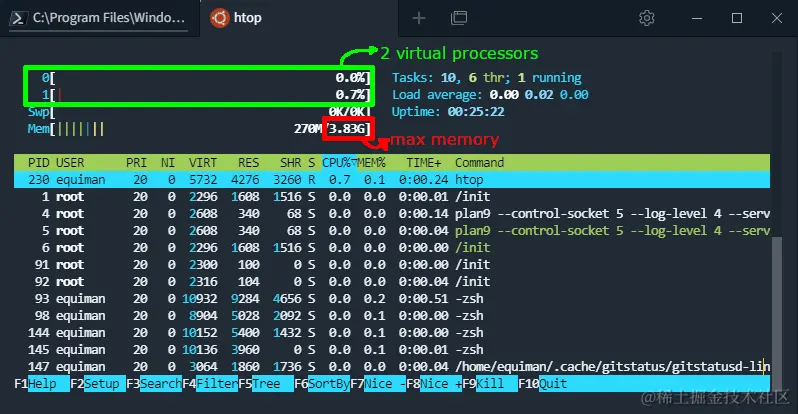Viewport: 798px width, 414px height.
Task: Open F2 Setup in the htop footer
Action: [98, 383]
